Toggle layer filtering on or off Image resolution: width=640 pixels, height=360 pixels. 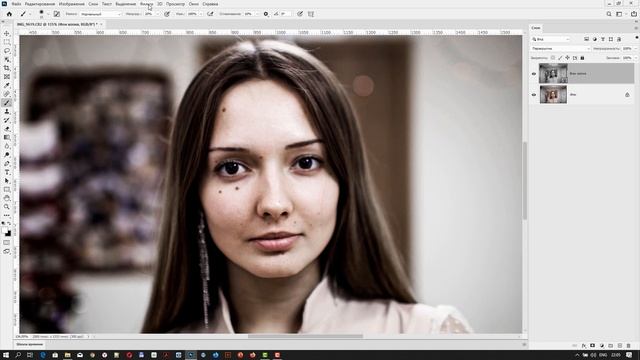637,38
